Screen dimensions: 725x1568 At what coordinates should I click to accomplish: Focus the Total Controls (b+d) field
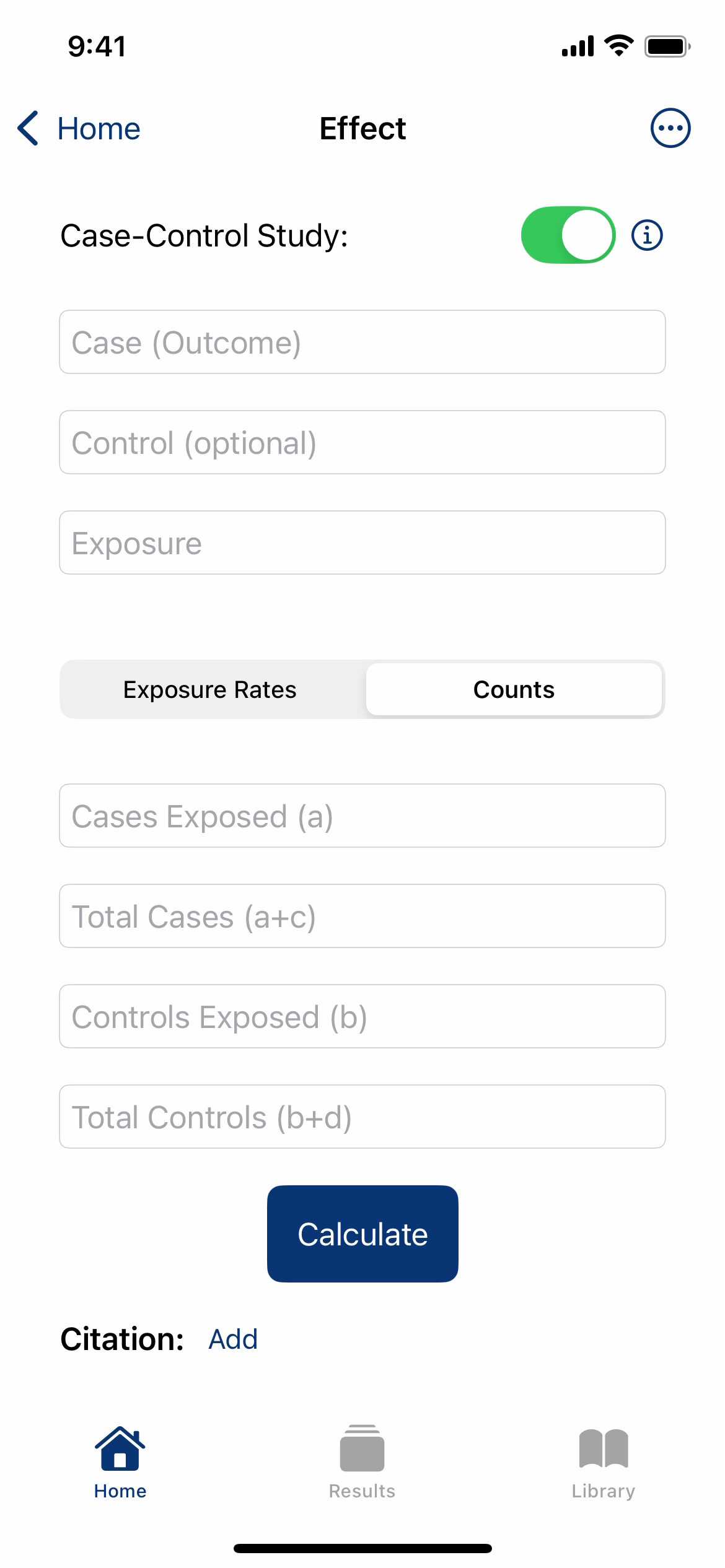coord(362,1117)
